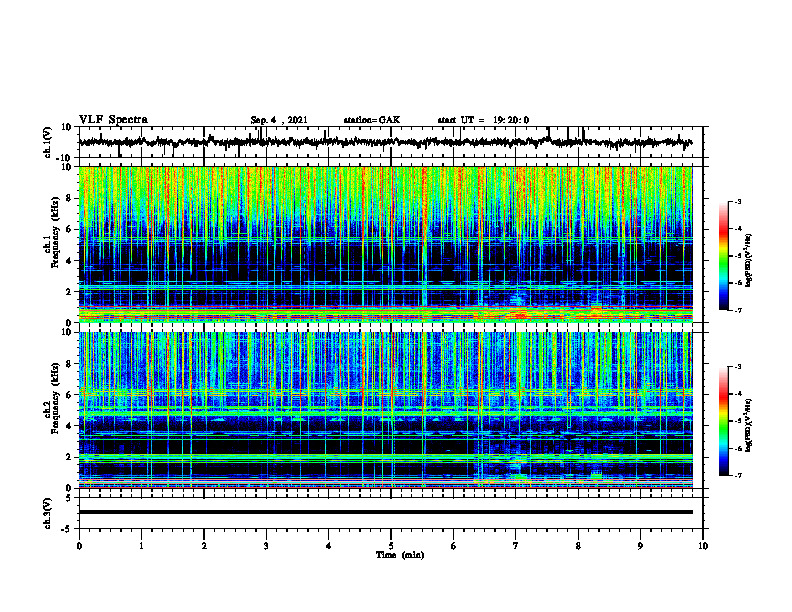Screen dimensions: 792x612
Task: Click the "2" kHz tick on ch.2 spectrogram axis
Action: (x=70, y=457)
